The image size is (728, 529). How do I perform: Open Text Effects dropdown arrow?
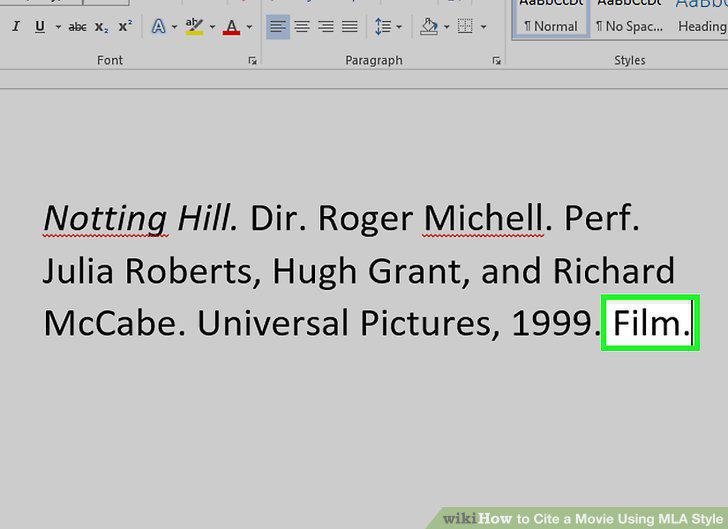pyautogui.click(x=175, y=27)
